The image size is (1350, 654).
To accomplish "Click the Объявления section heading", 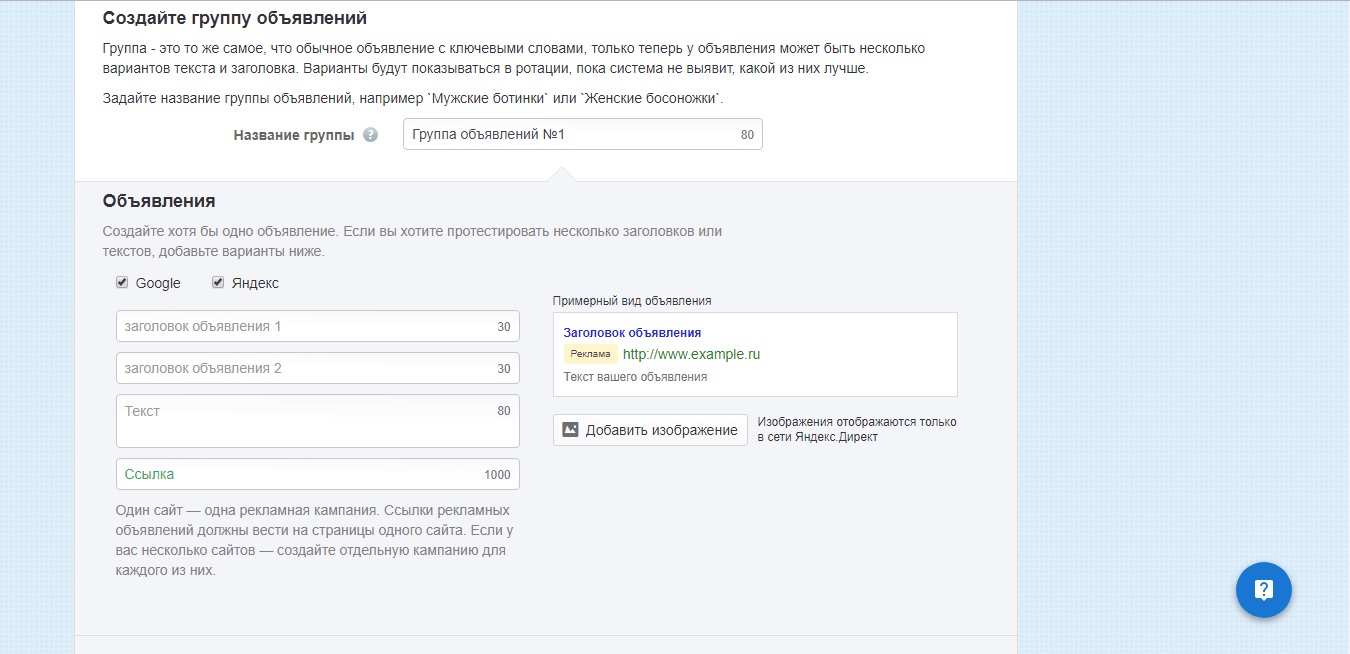I will click(x=159, y=201).
